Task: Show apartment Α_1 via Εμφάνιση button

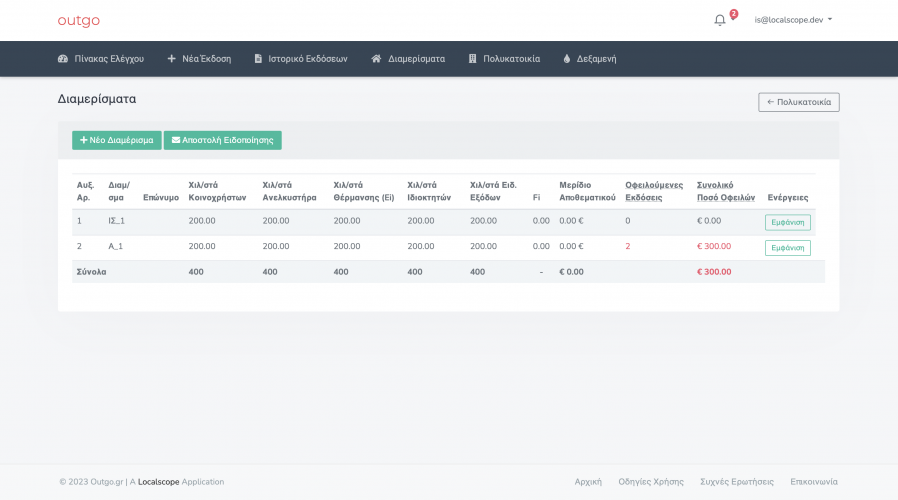Action: [x=787, y=248]
